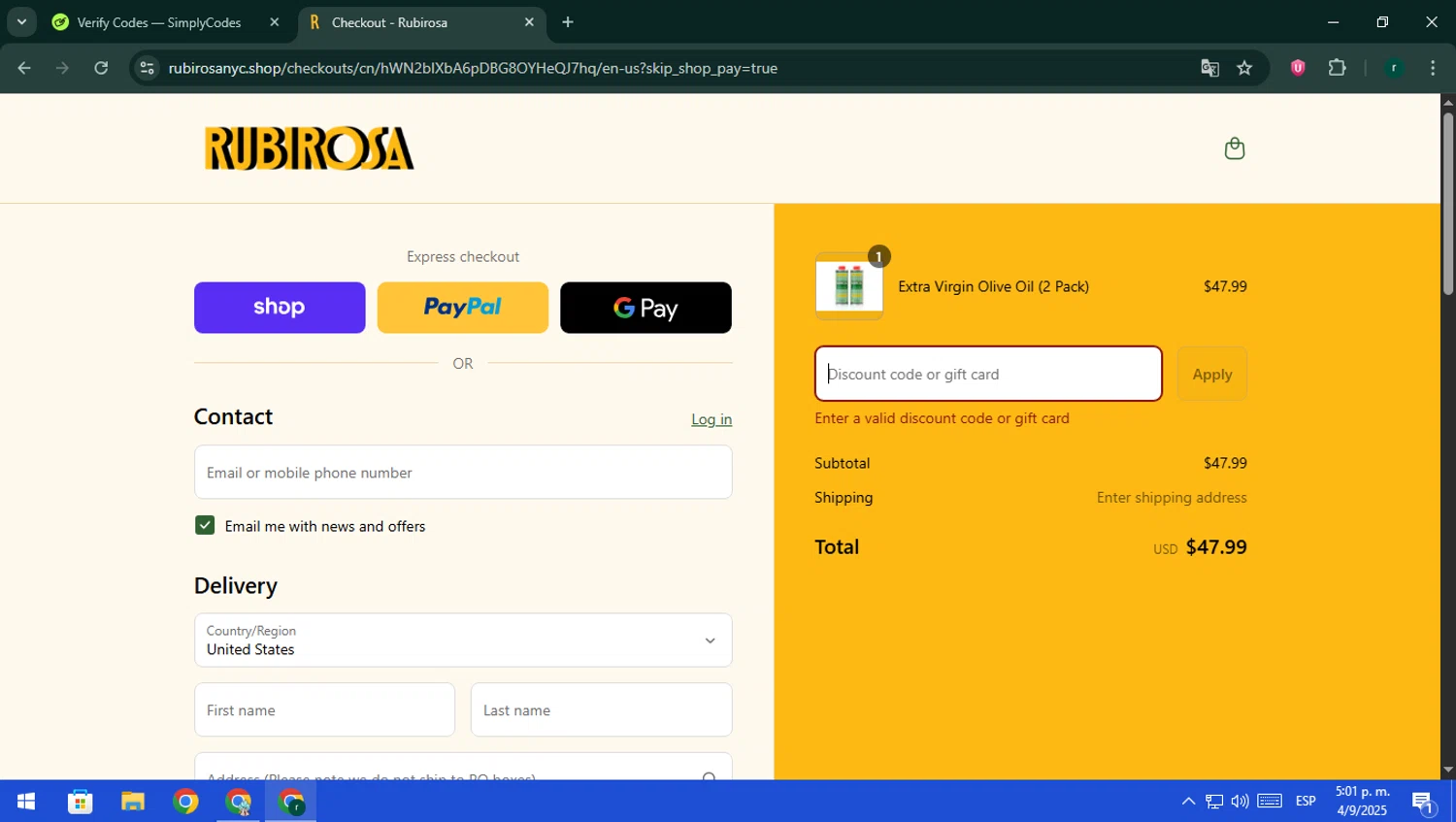Screen dimensions: 1456x822
Task: Switch to Verify Codes SimplyCodes tab
Action: pyautogui.click(x=159, y=22)
